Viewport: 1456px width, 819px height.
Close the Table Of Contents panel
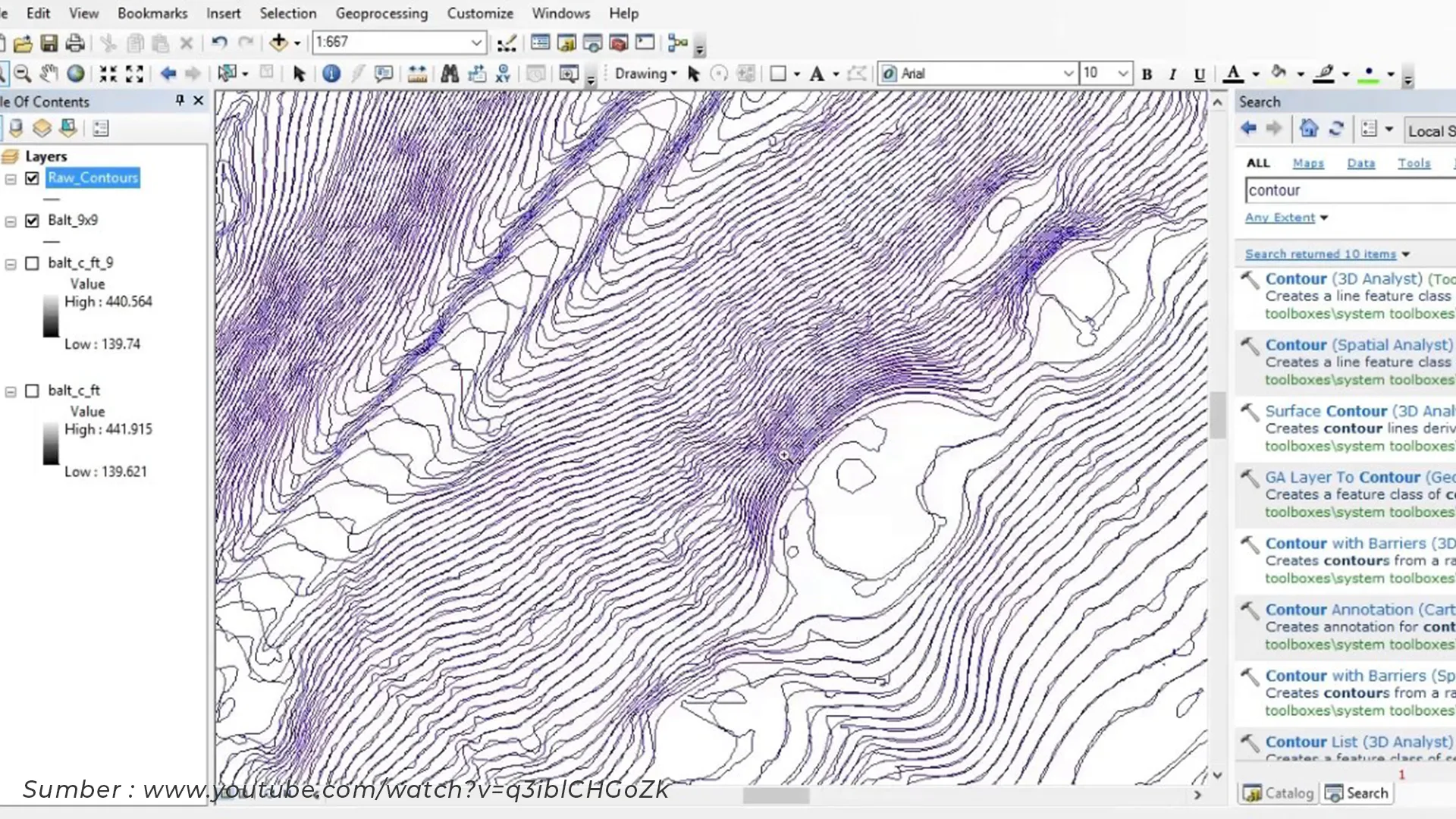coord(199,100)
